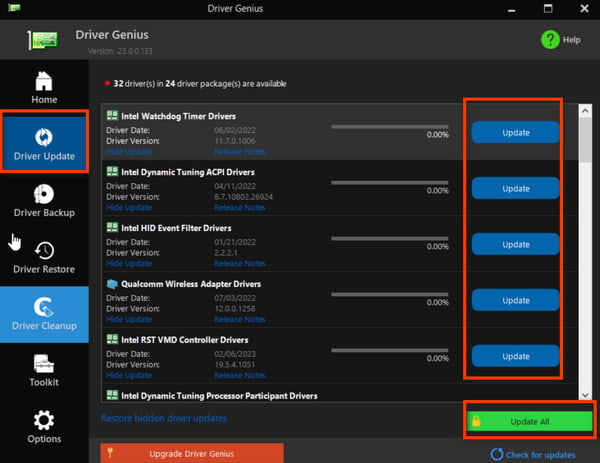Open the Toolkit toolbox icon

click(x=44, y=364)
